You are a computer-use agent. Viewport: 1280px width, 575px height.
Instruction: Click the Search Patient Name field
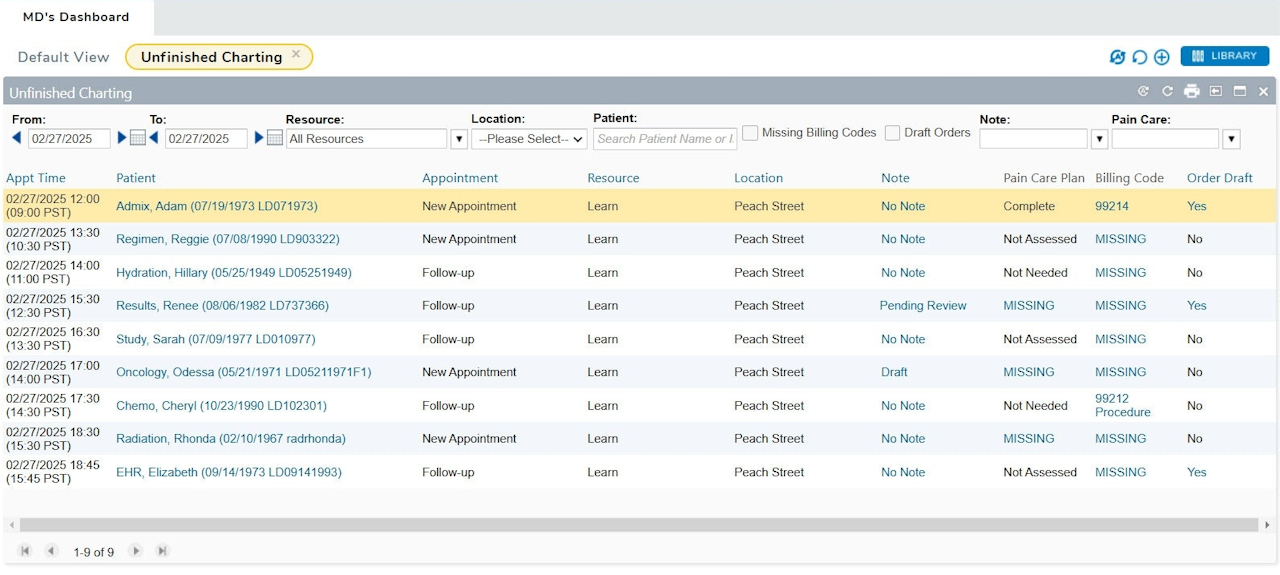coord(665,139)
